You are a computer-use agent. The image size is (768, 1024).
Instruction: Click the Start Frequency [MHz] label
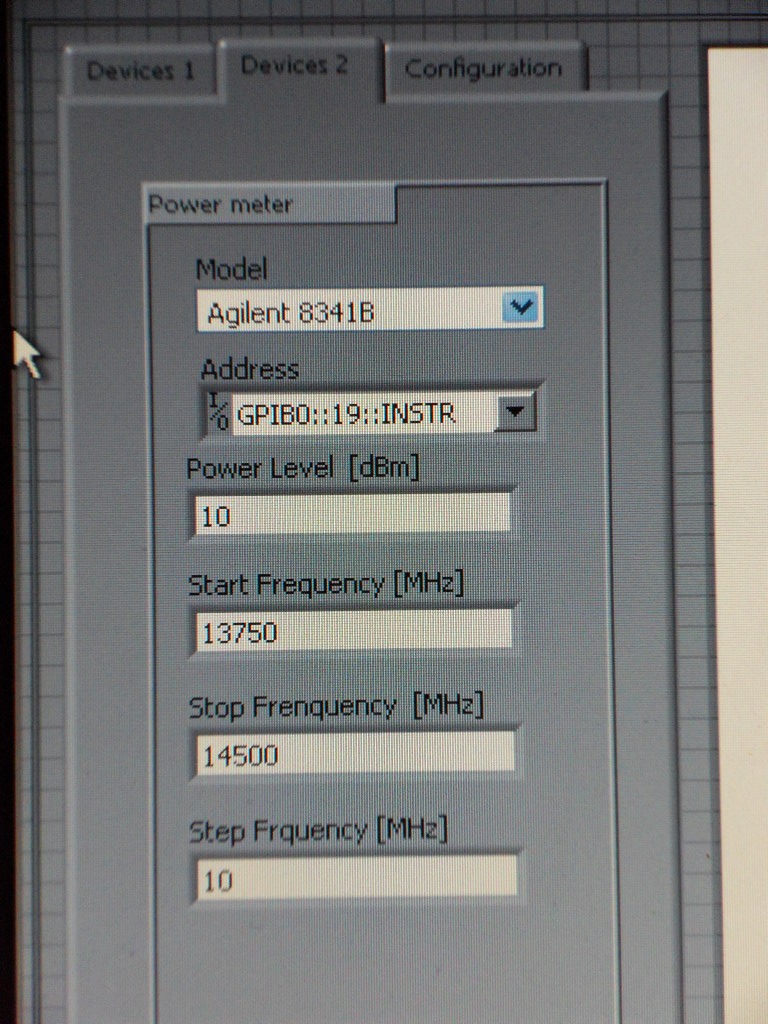point(326,584)
